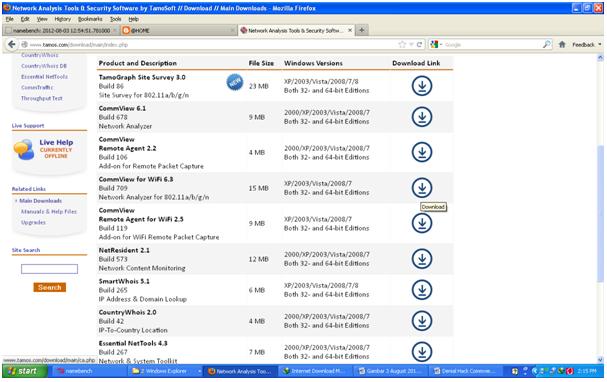Click the SmartWhois 5.1 product name
607x382 pixels.
(x=124, y=281)
